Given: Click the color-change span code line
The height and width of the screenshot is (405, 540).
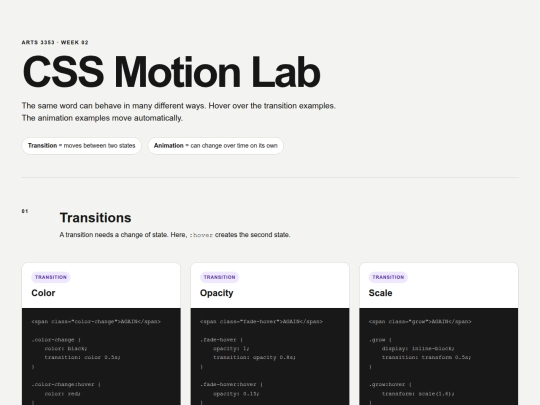Looking at the screenshot, I should click(x=96, y=322).
